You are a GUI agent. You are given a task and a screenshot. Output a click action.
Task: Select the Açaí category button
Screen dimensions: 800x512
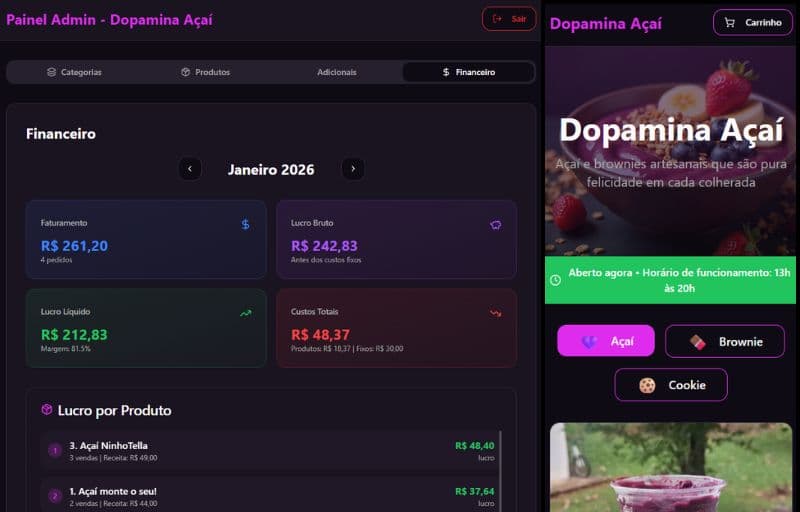click(x=606, y=341)
